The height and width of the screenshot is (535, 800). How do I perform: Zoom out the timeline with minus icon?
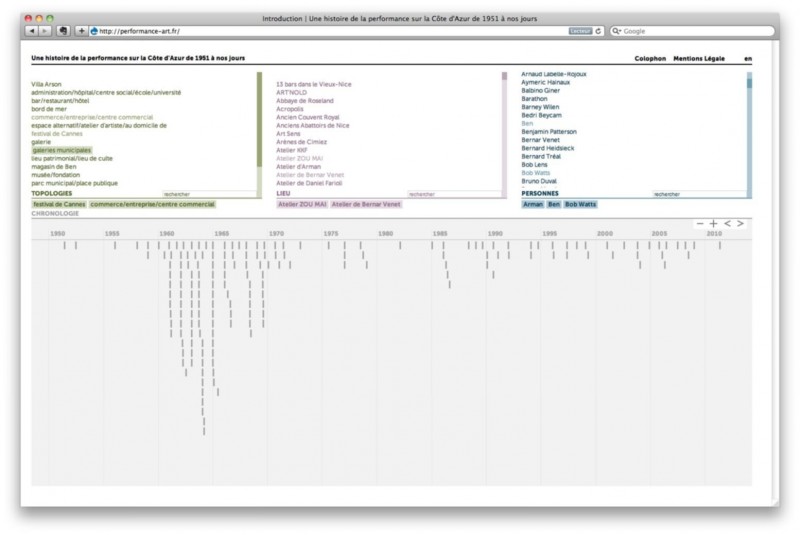click(700, 222)
